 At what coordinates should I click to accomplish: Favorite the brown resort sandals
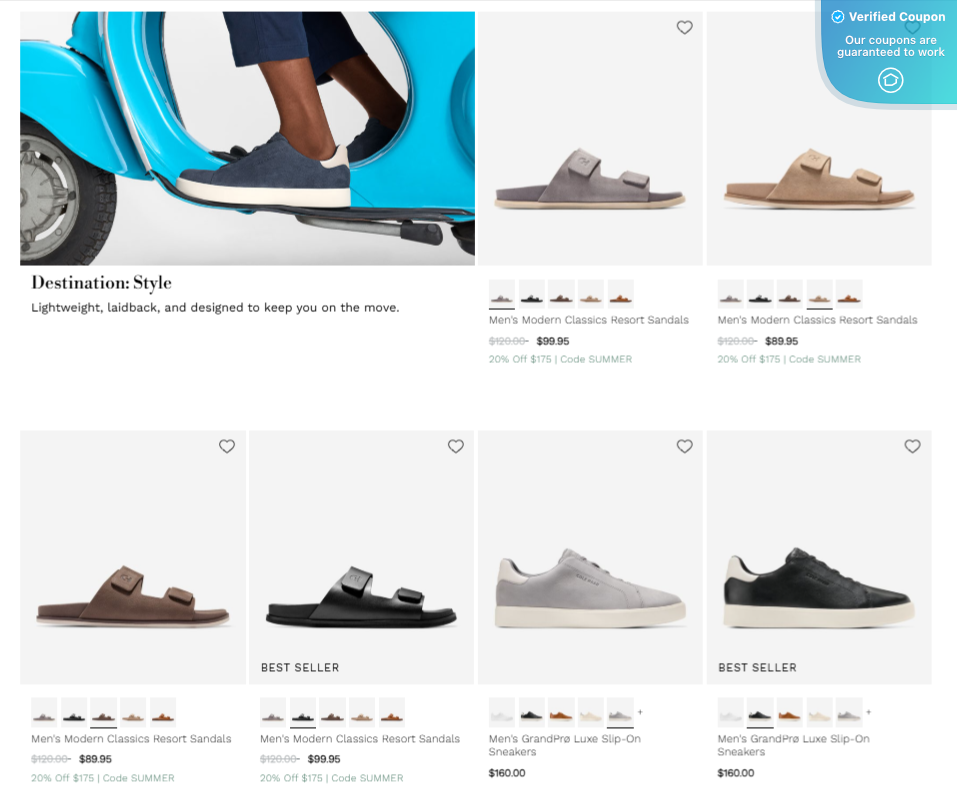click(226, 447)
